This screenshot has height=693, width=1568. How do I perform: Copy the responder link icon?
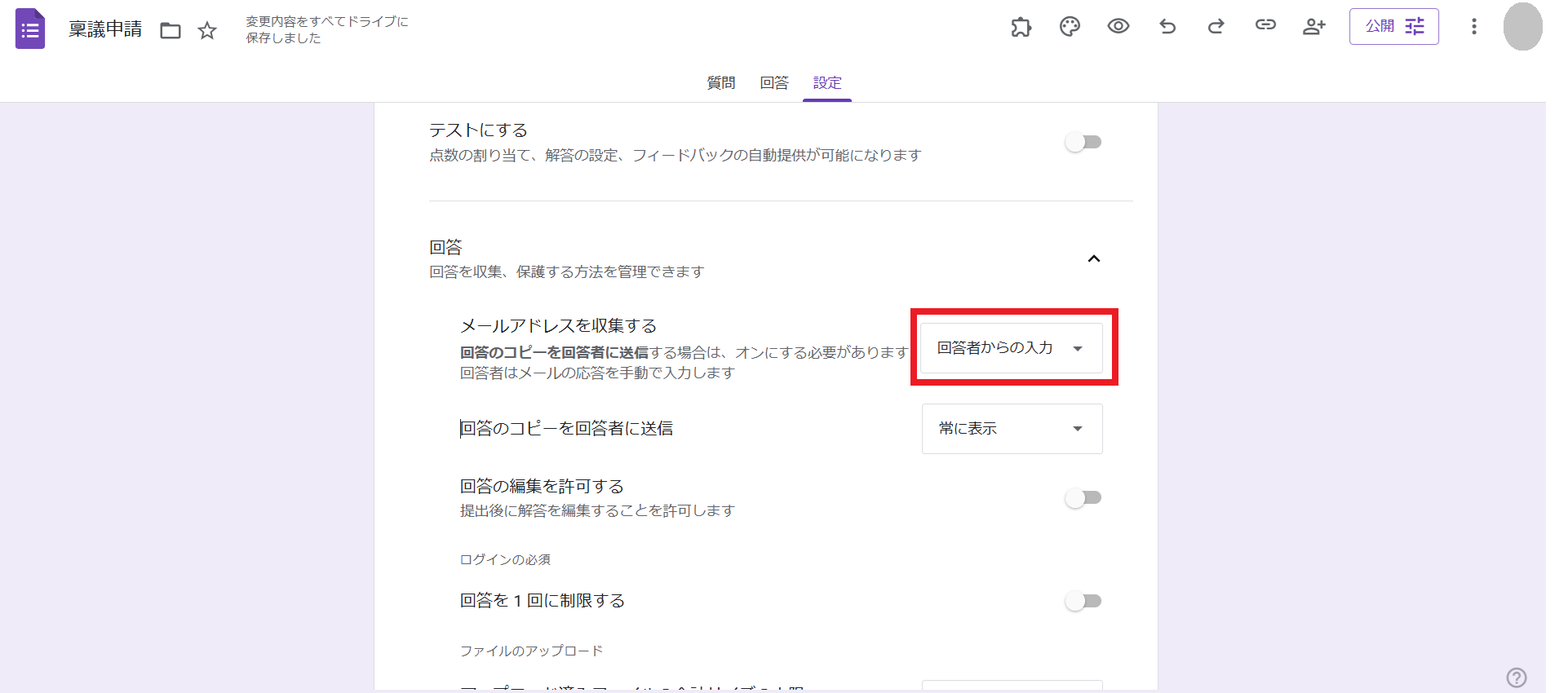tap(1265, 25)
